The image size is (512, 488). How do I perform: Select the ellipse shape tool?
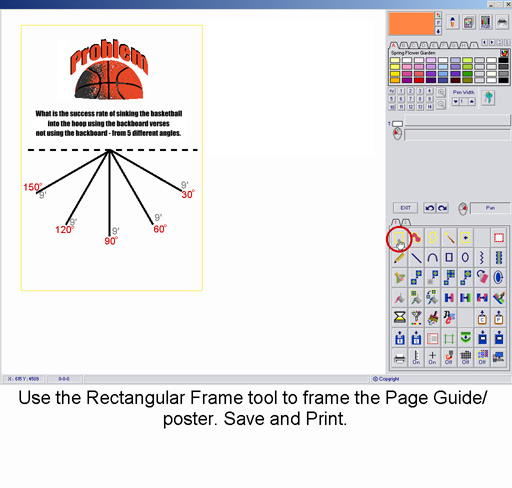[465, 257]
